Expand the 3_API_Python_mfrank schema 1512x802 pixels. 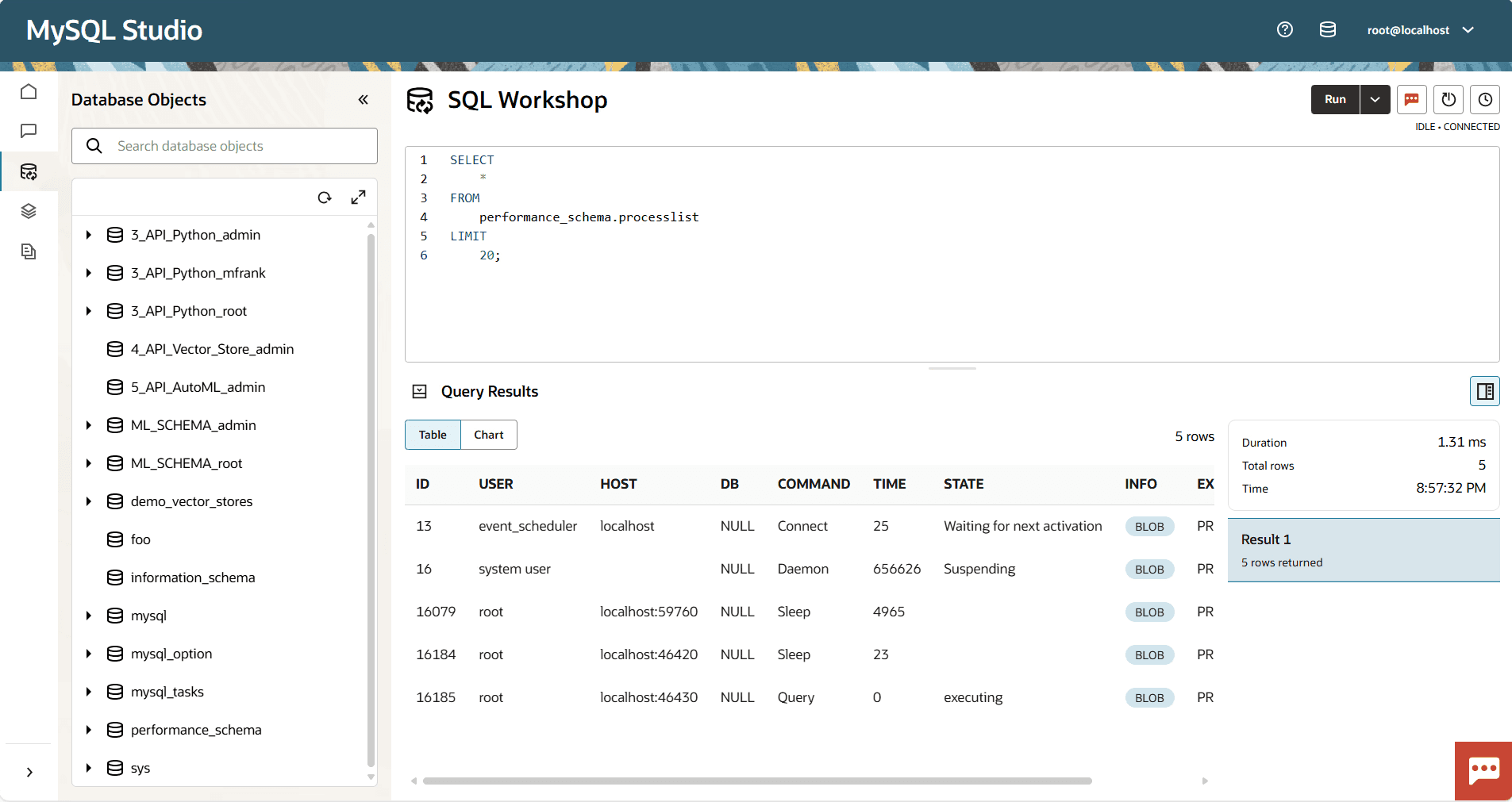point(89,273)
